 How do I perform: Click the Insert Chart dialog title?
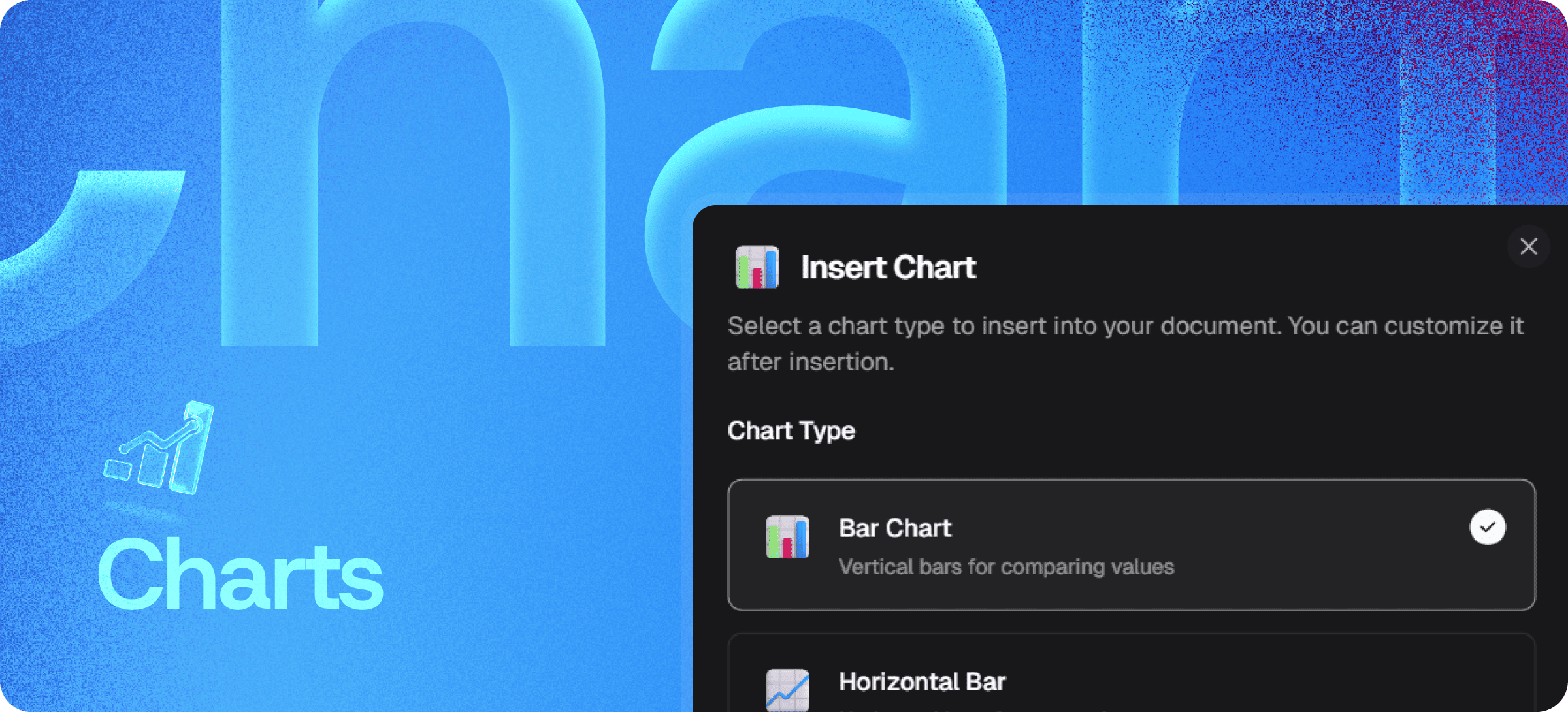888,268
